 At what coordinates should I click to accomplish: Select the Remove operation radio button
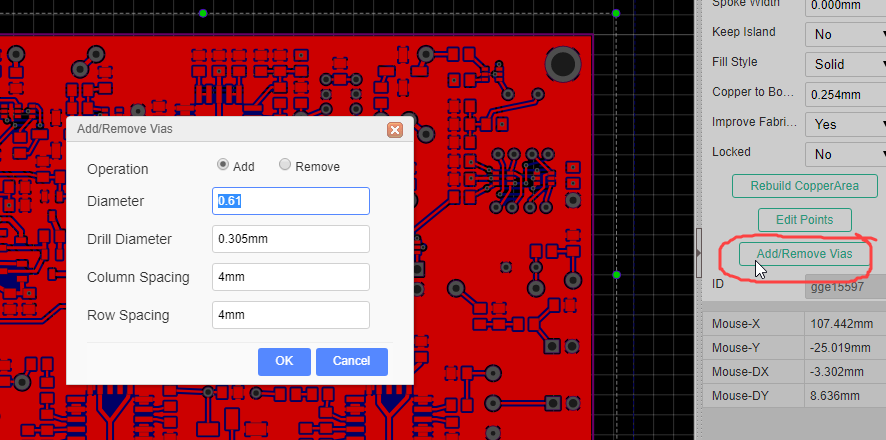pos(285,165)
